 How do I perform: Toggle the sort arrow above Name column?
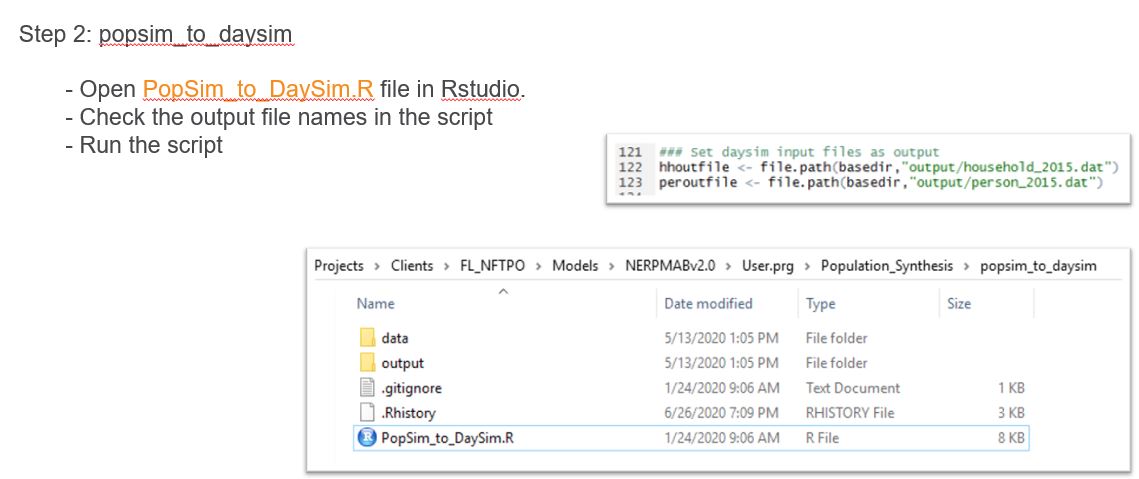[x=504, y=291]
